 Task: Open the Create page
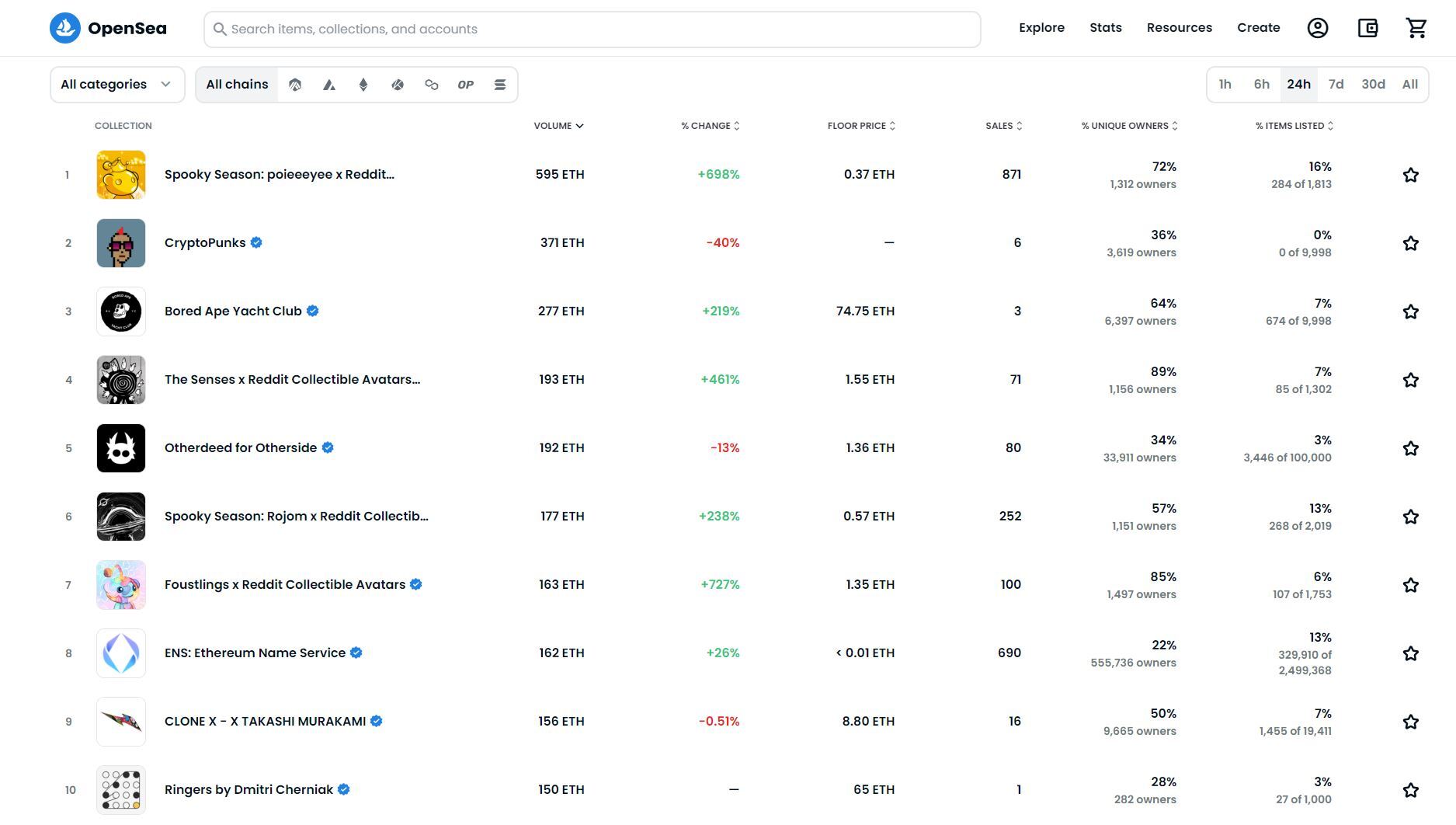(x=1259, y=28)
